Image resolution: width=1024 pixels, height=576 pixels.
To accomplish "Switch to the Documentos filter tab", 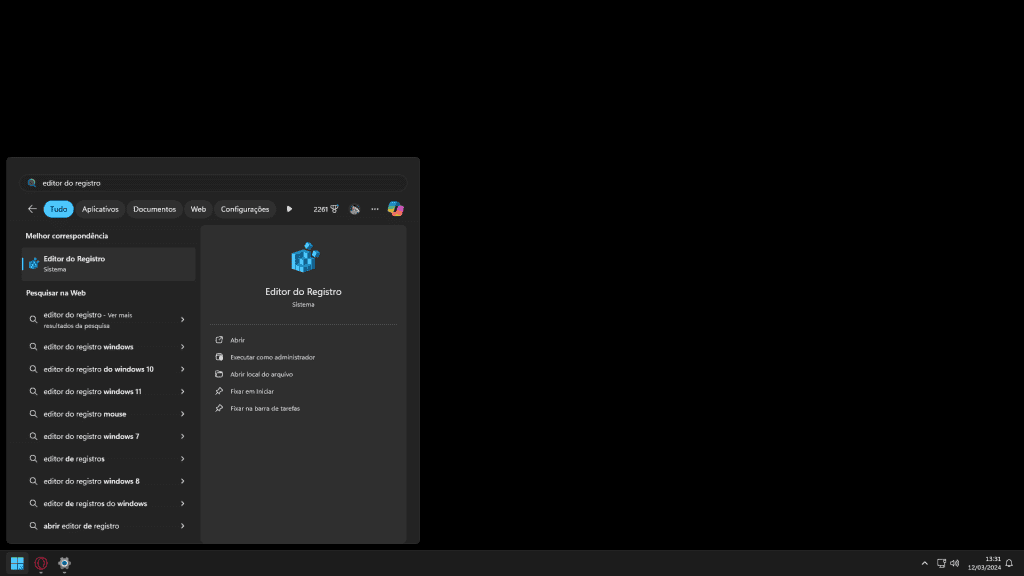I will pos(154,209).
